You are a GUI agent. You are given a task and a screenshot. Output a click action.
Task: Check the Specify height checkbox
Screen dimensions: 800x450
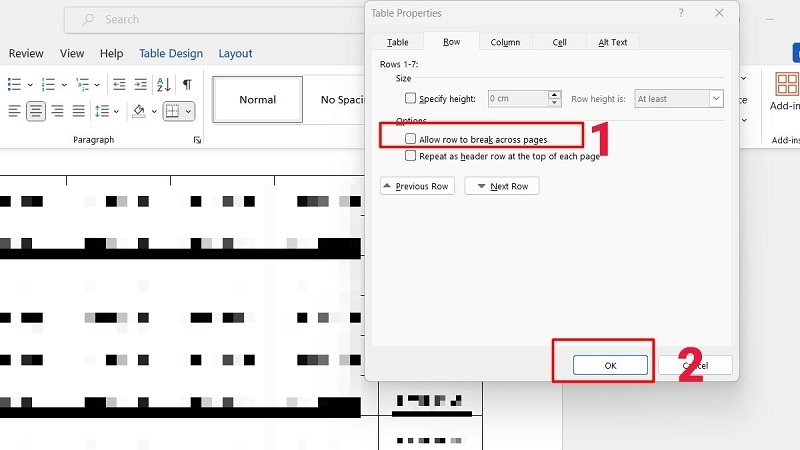click(x=411, y=98)
